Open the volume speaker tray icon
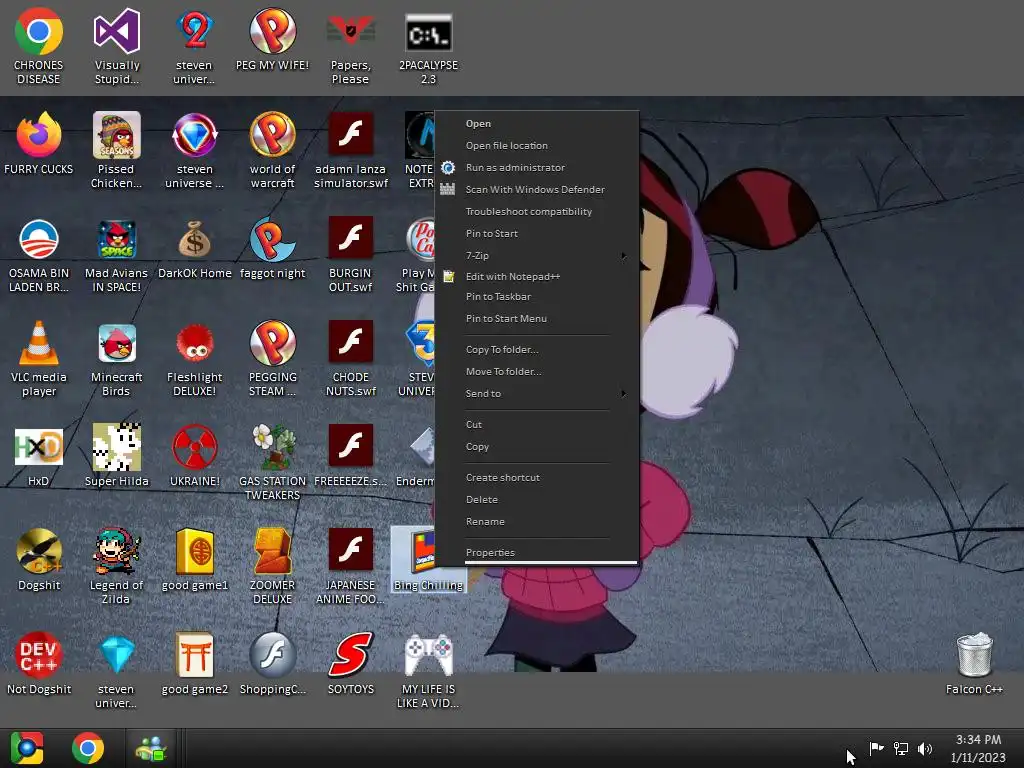1024x768 pixels. [x=925, y=748]
